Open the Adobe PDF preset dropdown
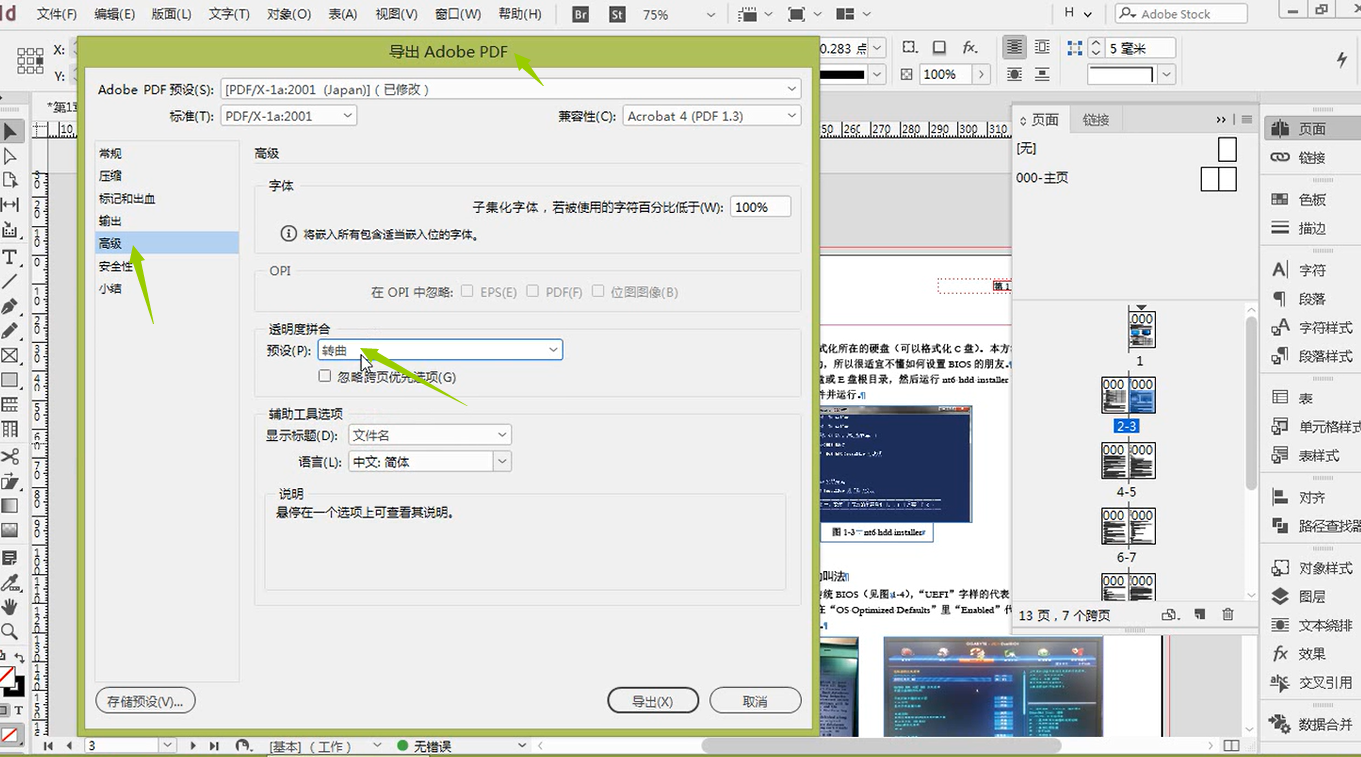The width and height of the screenshot is (1361, 757). 511,89
